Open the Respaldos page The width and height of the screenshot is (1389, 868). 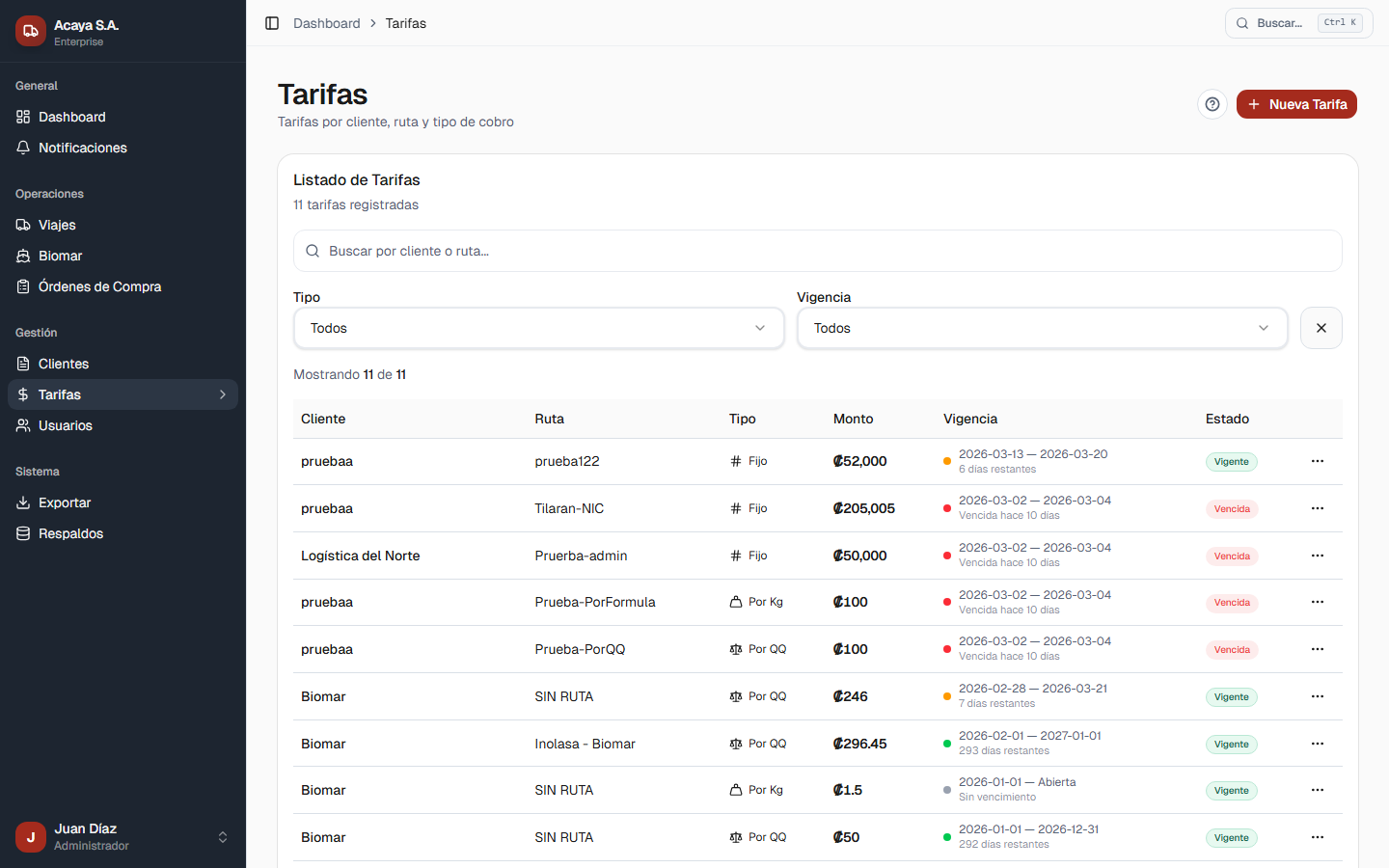pyautogui.click(x=70, y=533)
